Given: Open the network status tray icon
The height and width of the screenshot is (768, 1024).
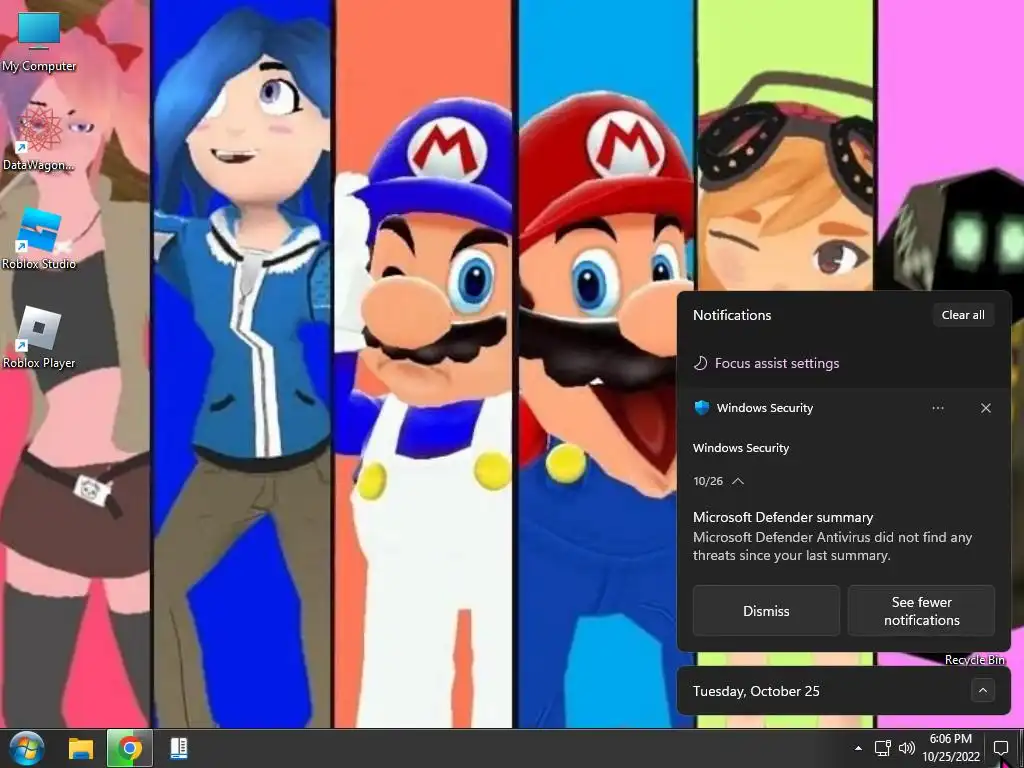Looking at the screenshot, I should [882, 748].
